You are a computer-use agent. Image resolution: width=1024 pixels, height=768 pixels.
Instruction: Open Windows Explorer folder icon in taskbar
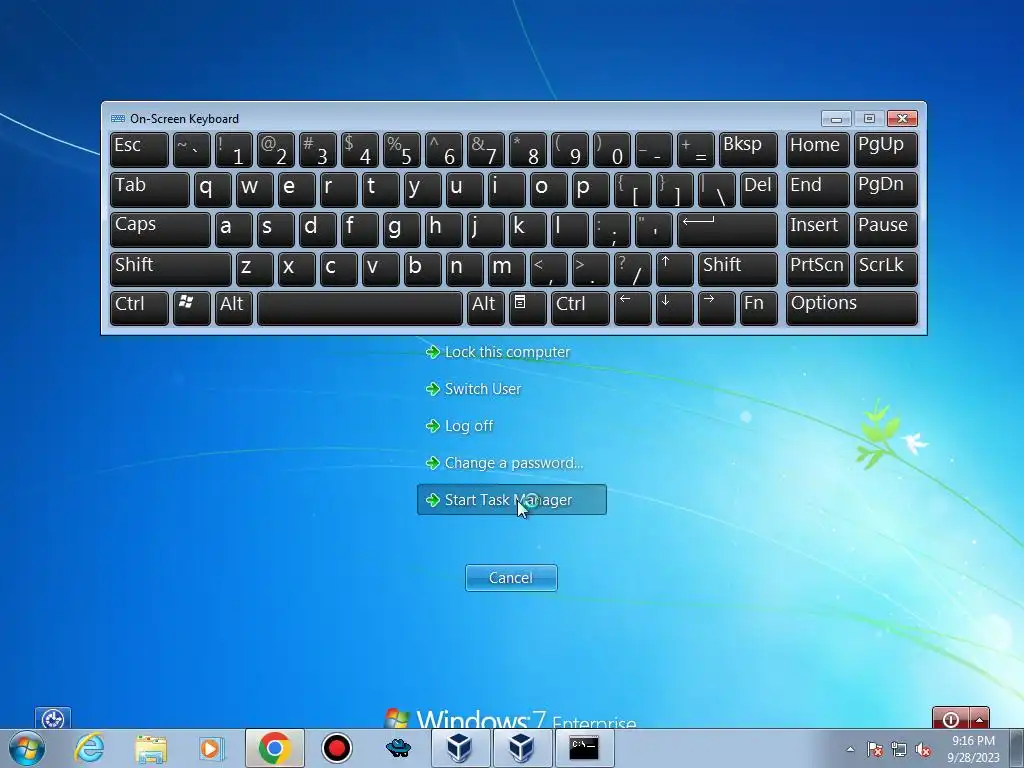(x=151, y=749)
